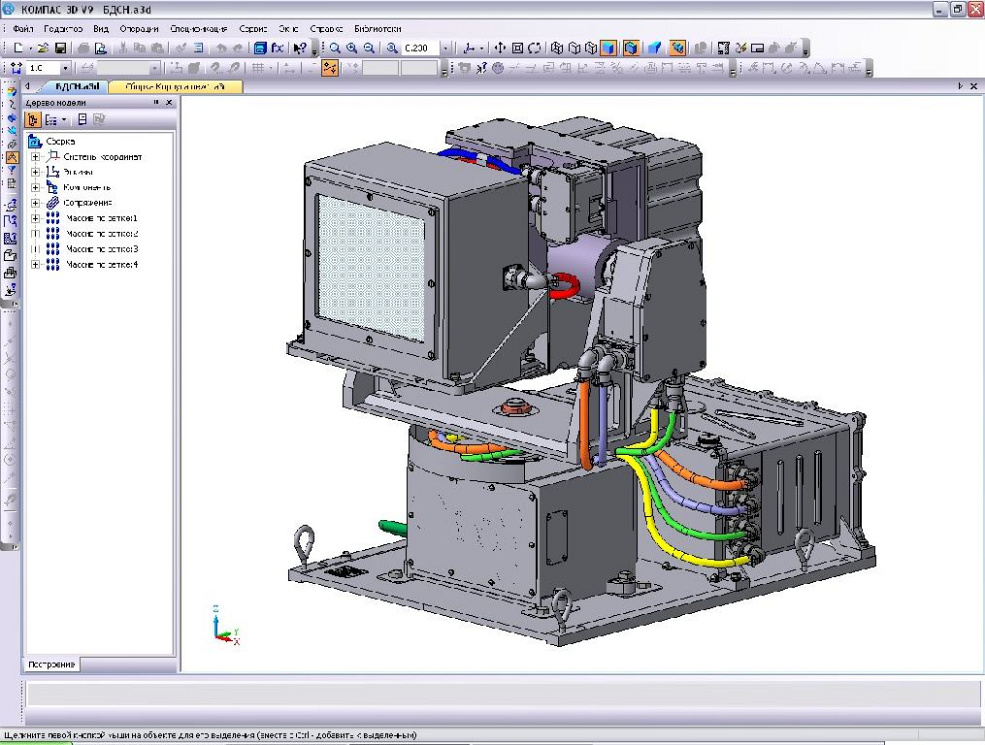Toggle shaded with edges display mode
The height and width of the screenshot is (745, 985).
click(x=631, y=48)
